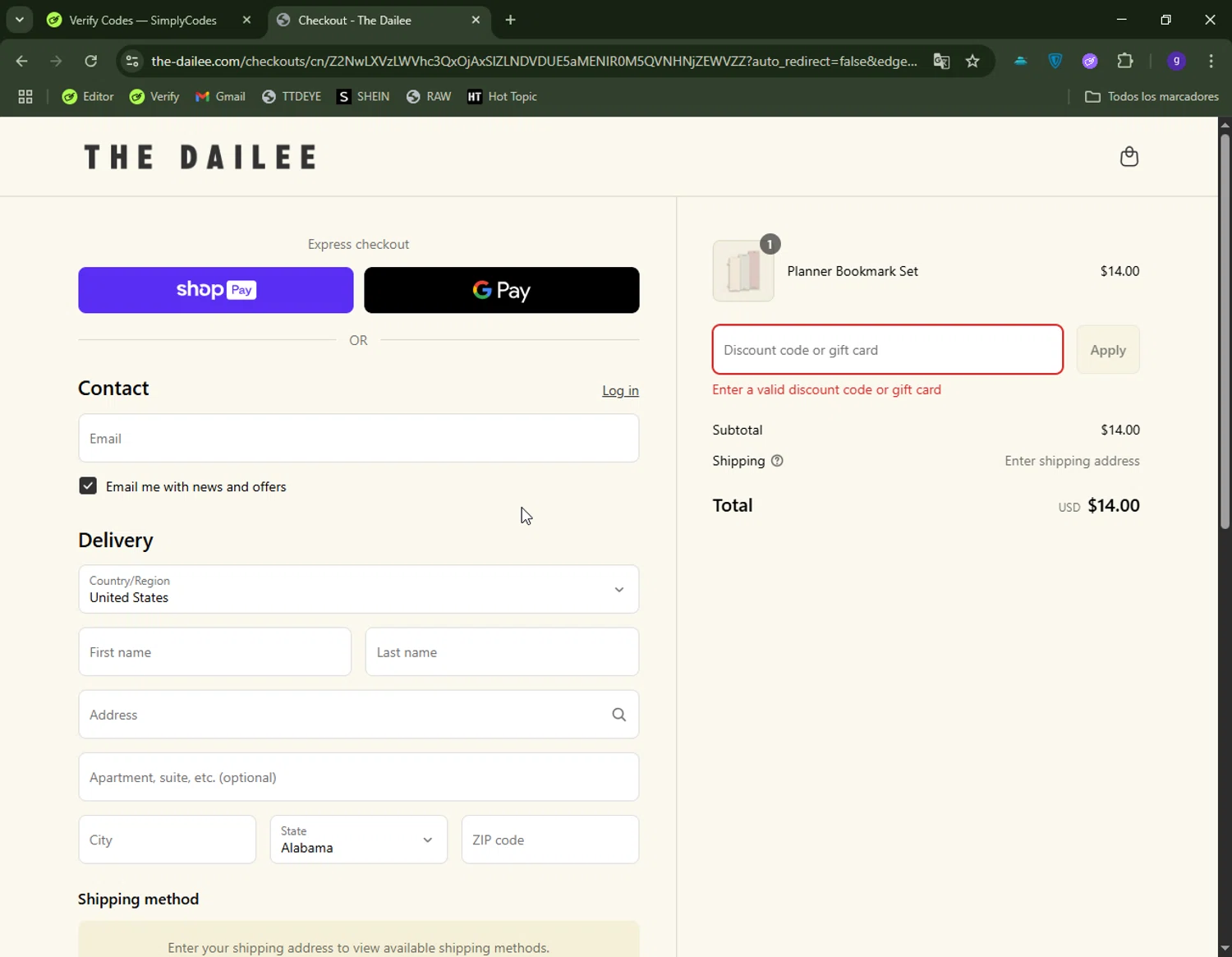Open the shopping bag cart icon

pyautogui.click(x=1129, y=156)
